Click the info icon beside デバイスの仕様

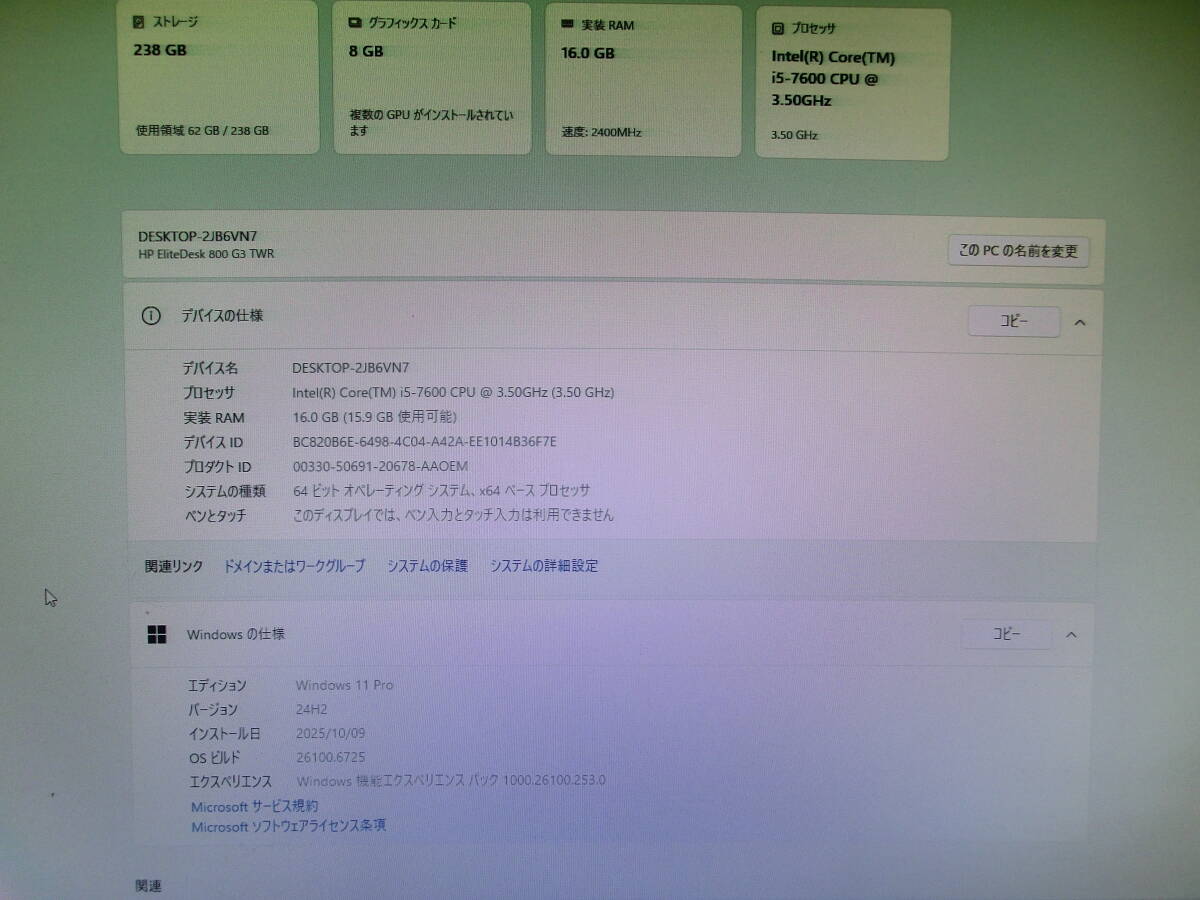click(151, 316)
